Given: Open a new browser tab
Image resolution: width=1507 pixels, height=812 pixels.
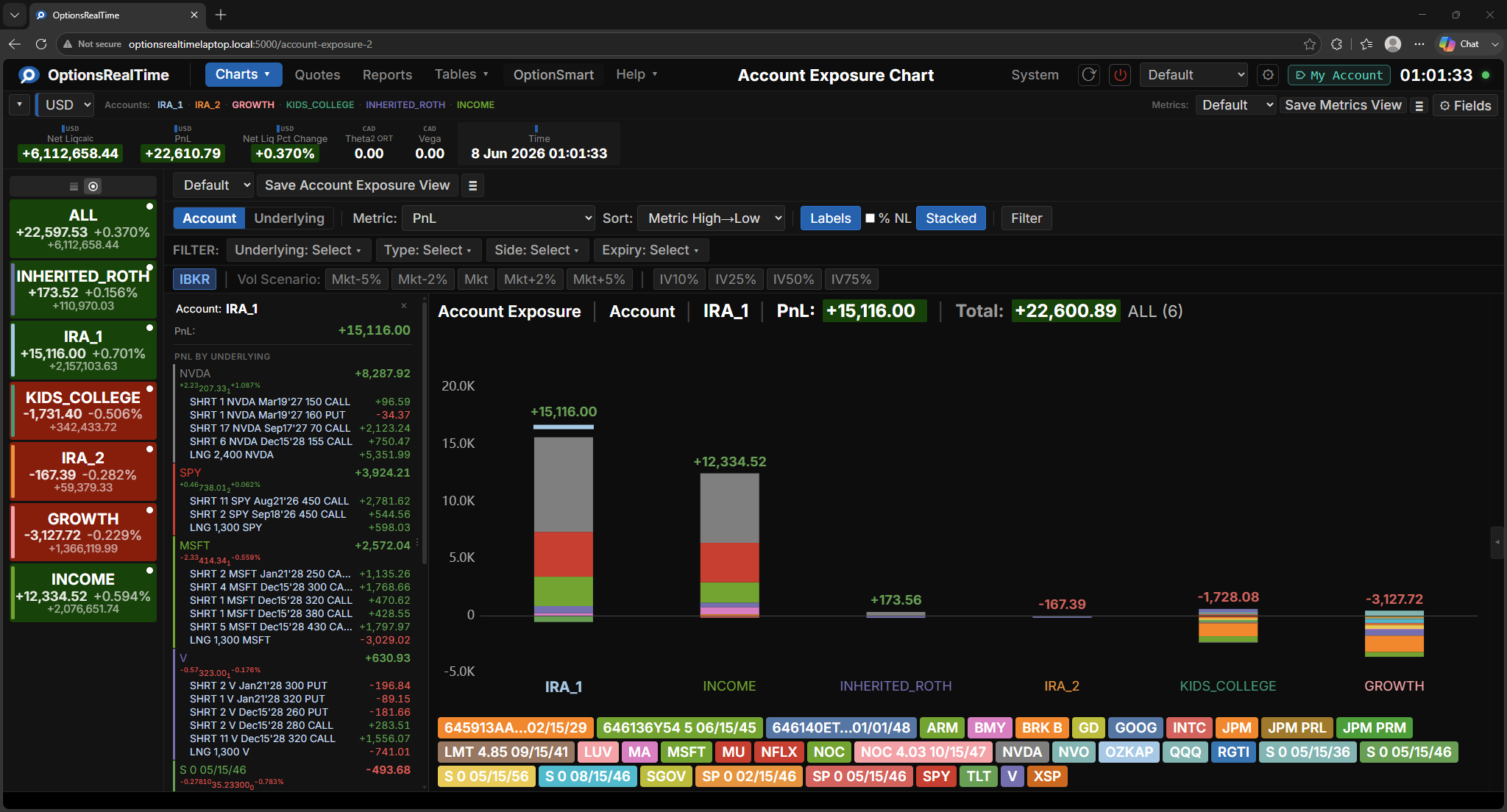Looking at the screenshot, I should pyautogui.click(x=221, y=15).
